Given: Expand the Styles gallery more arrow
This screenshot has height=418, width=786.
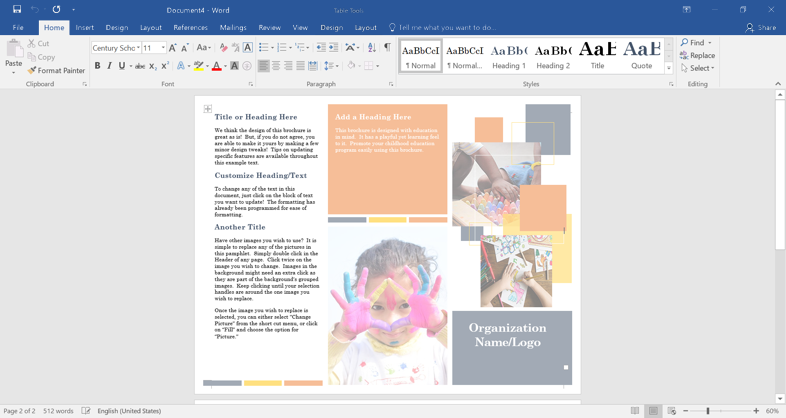Looking at the screenshot, I should click(x=669, y=69).
